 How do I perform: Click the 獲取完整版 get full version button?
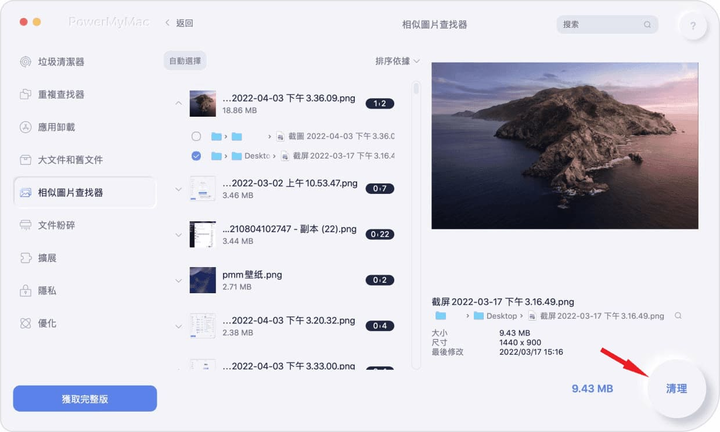(x=85, y=398)
